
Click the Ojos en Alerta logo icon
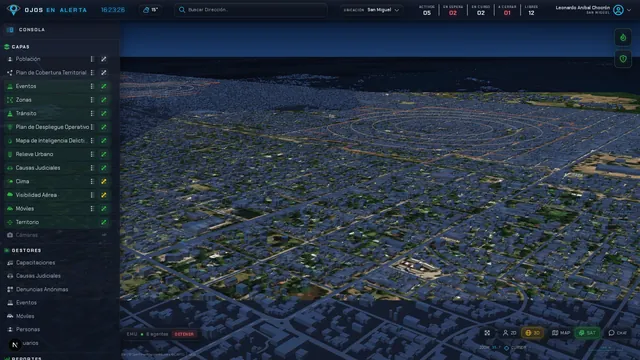tap(13, 9)
